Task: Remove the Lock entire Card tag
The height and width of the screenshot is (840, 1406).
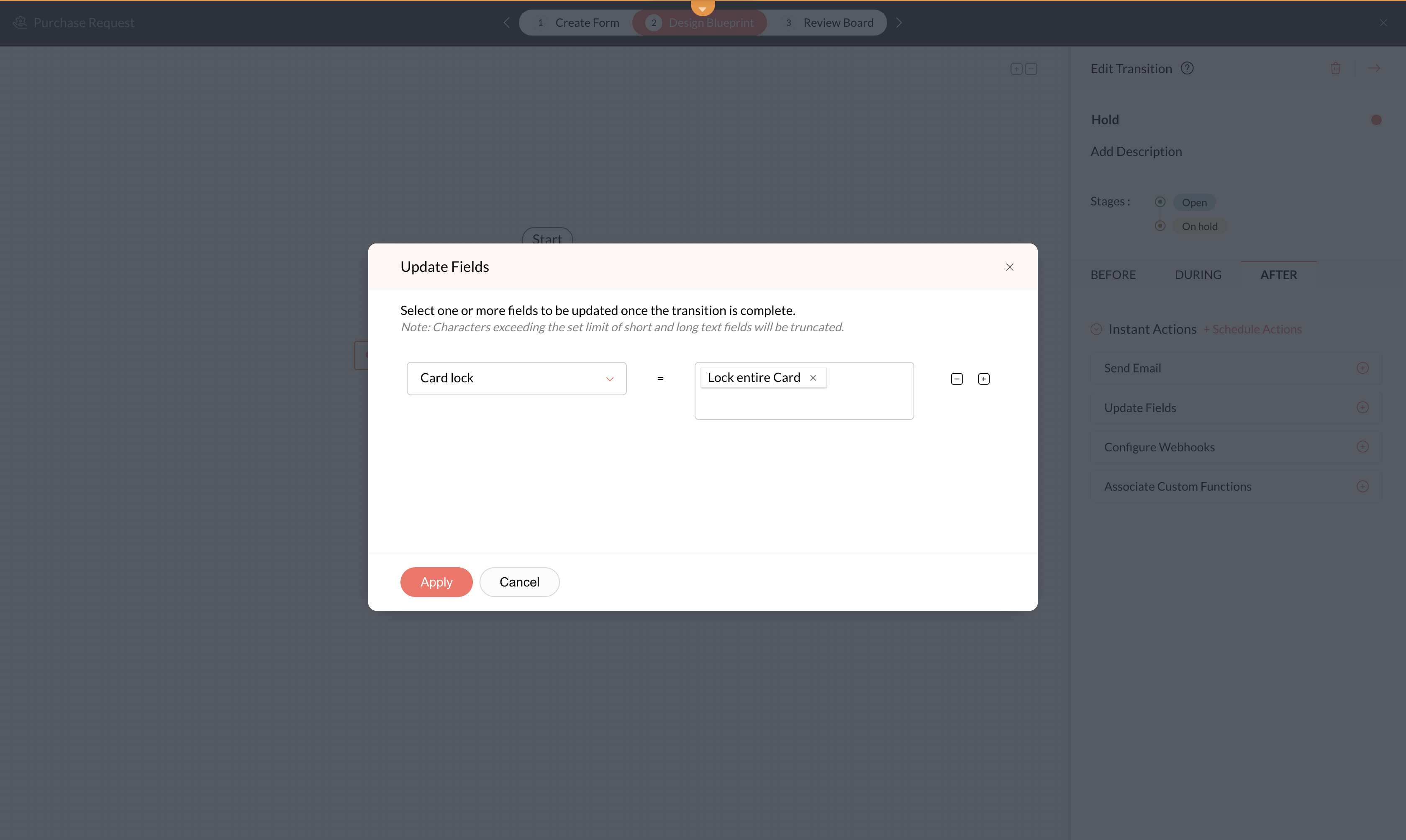Action: pyautogui.click(x=813, y=378)
